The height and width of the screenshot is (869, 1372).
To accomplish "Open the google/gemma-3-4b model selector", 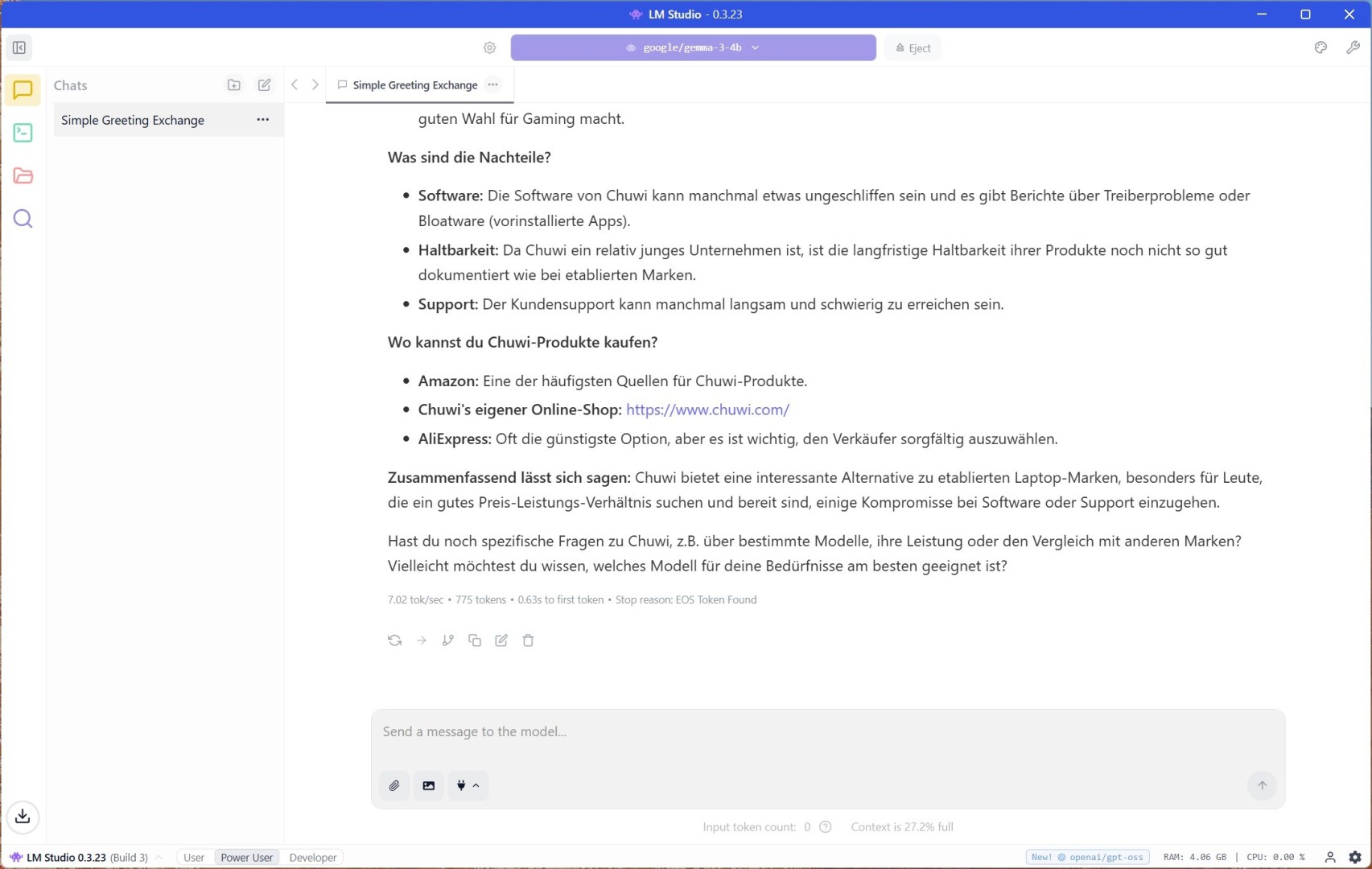I will [x=693, y=47].
